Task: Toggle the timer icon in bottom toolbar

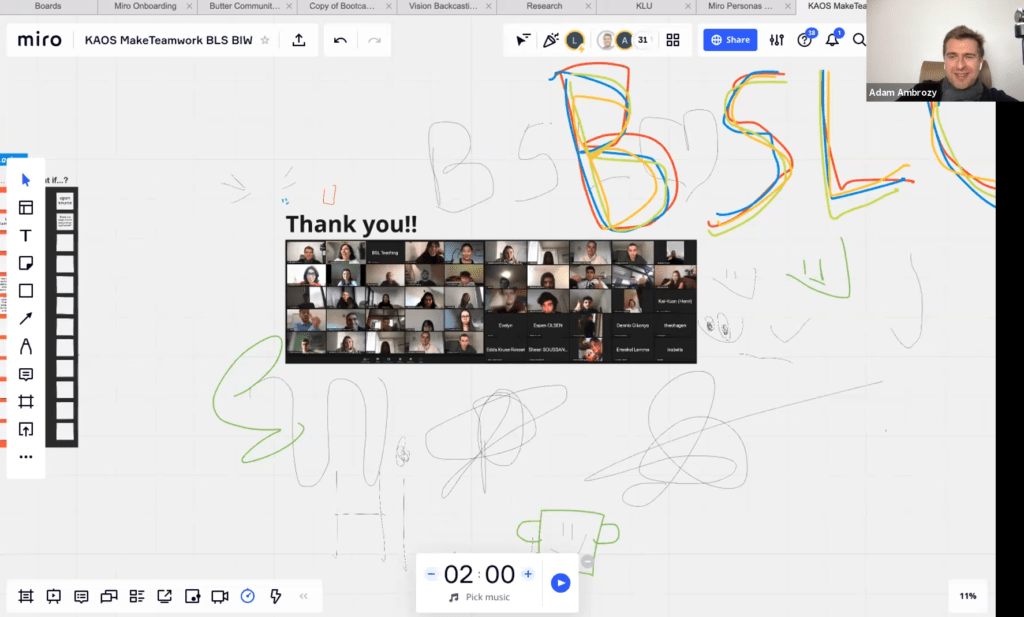Action: tap(247, 596)
